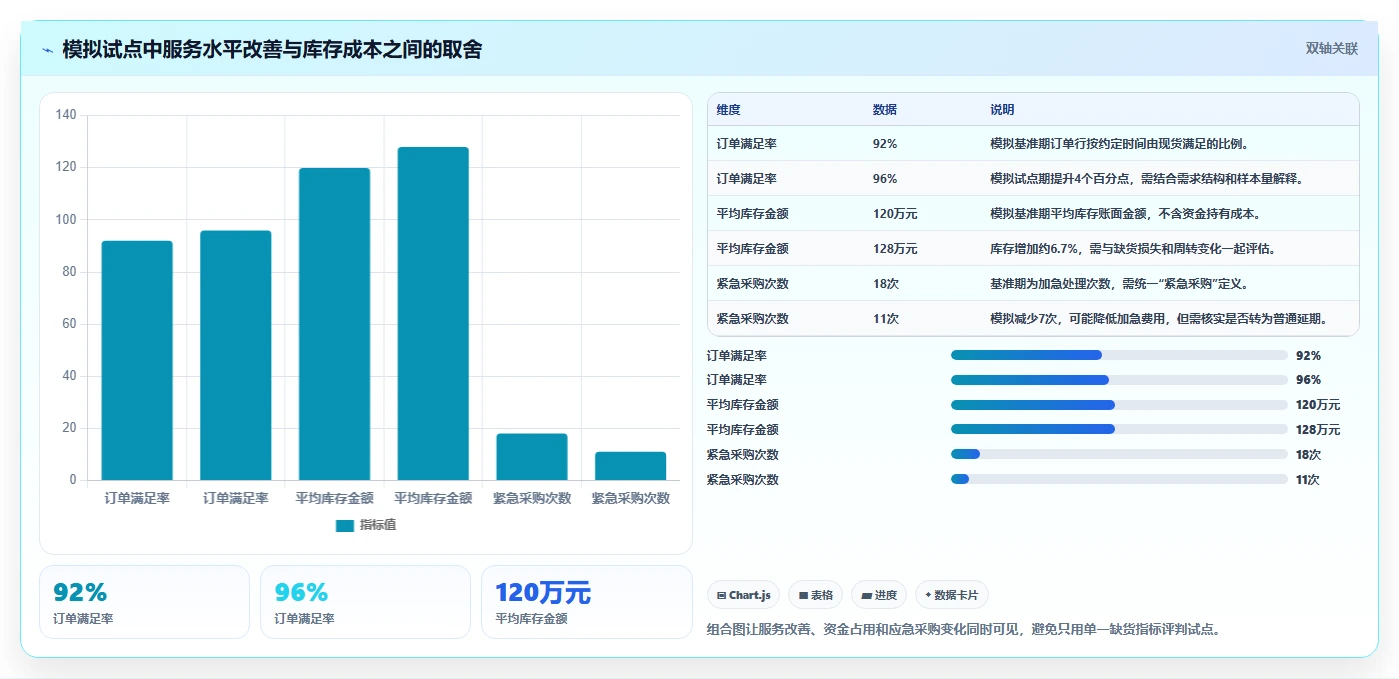The width and height of the screenshot is (1399, 679).
Task: Click the 紧急采购次数 label beside the 11次 progress bar
Action: coord(743,479)
